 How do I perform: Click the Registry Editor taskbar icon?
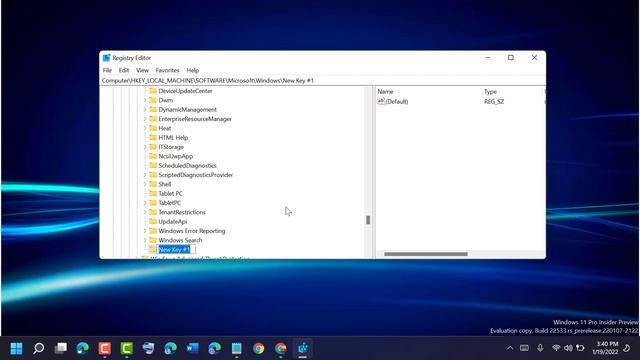coord(302,348)
